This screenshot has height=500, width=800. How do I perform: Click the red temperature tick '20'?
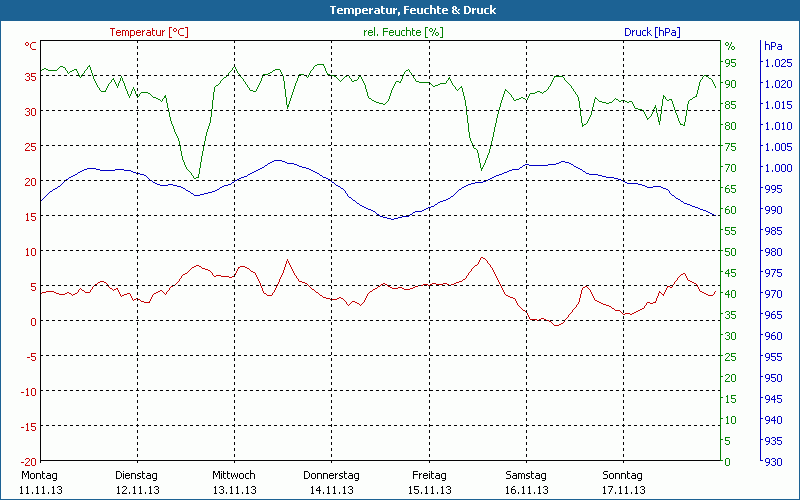click(31, 182)
